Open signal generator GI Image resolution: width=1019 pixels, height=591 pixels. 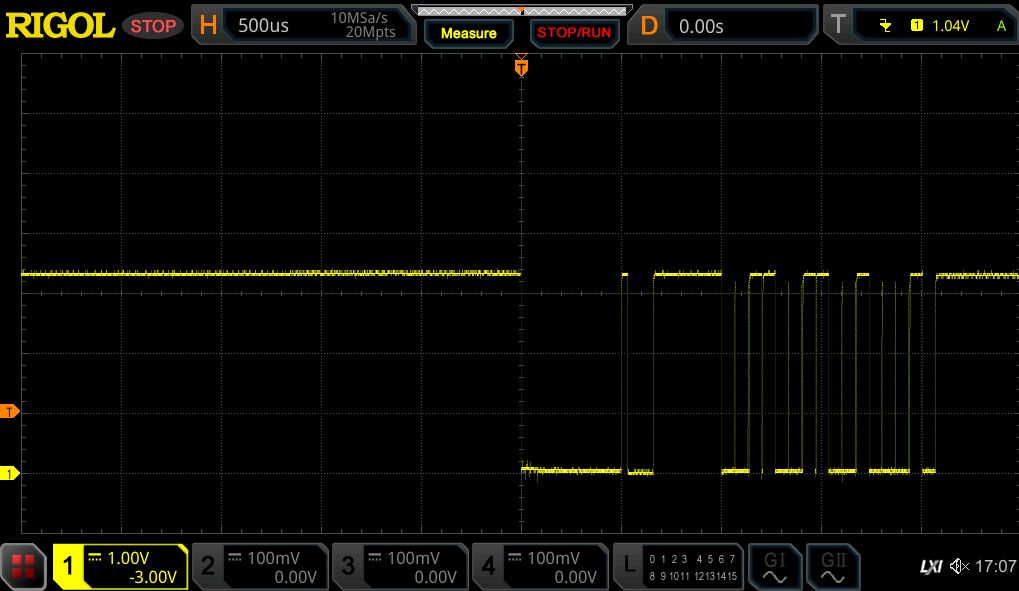(775, 568)
